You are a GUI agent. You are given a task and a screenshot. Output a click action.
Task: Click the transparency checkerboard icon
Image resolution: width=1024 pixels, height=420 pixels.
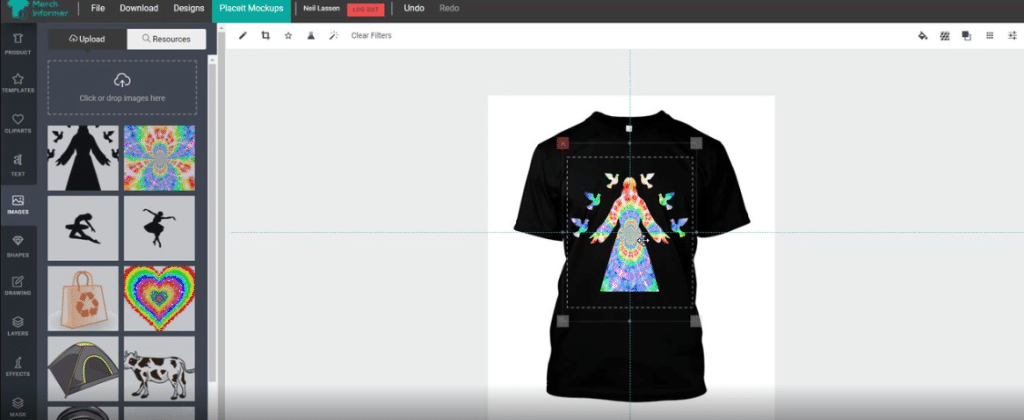click(x=944, y=35)
